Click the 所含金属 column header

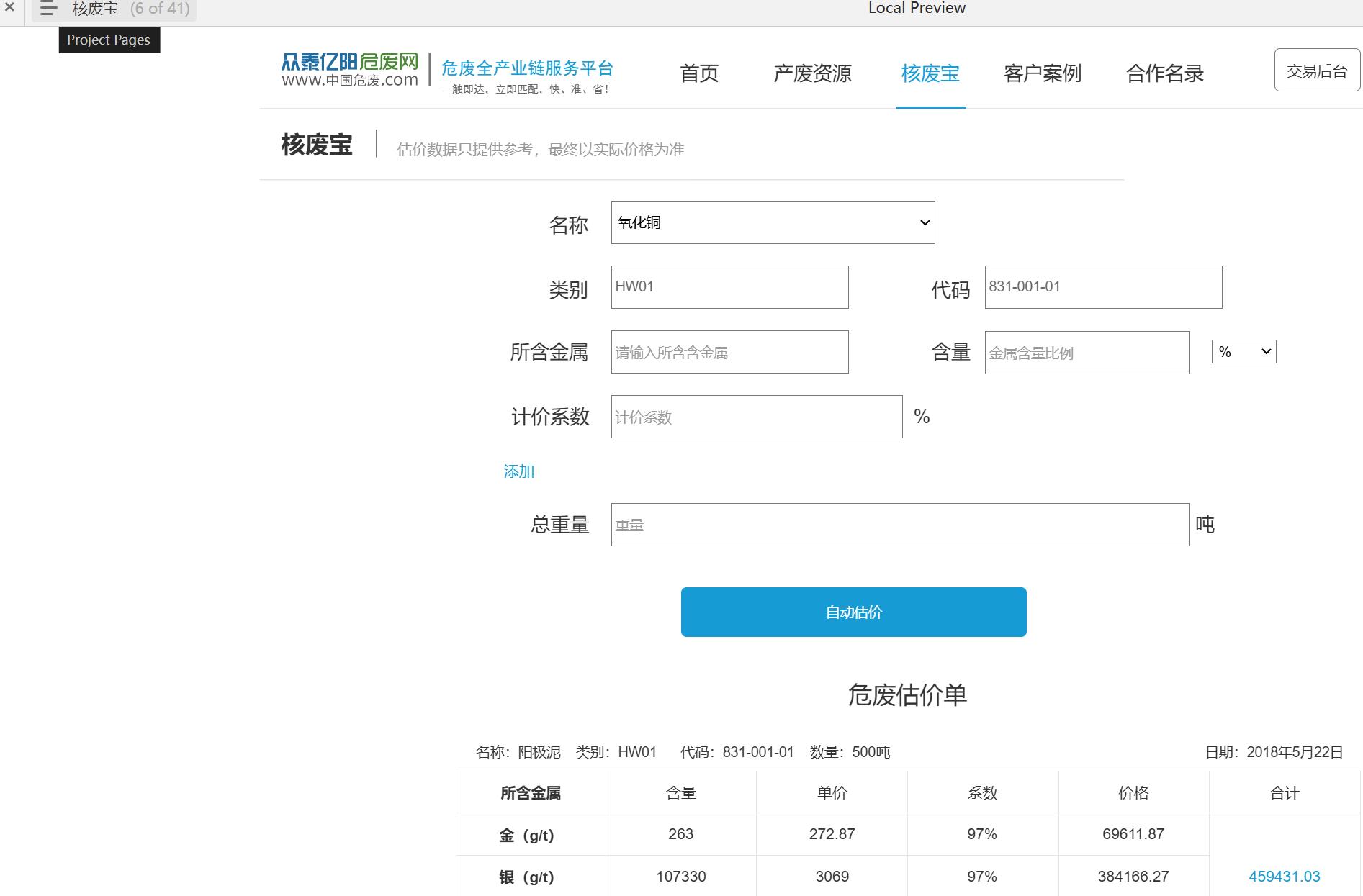tap(531, 793)
